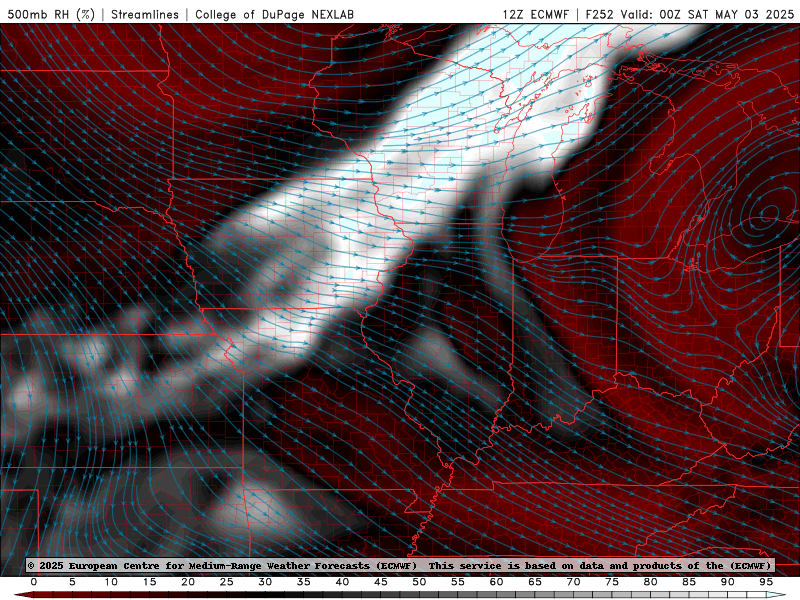Click the colorbar value label "30"
The image size is (800, 600).
265,582
